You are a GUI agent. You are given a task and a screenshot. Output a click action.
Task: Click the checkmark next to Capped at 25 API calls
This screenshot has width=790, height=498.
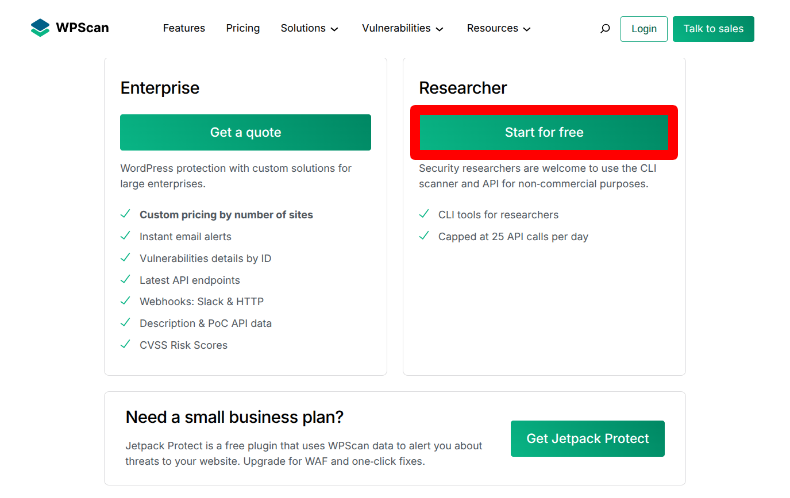click(x=424, y=236)
